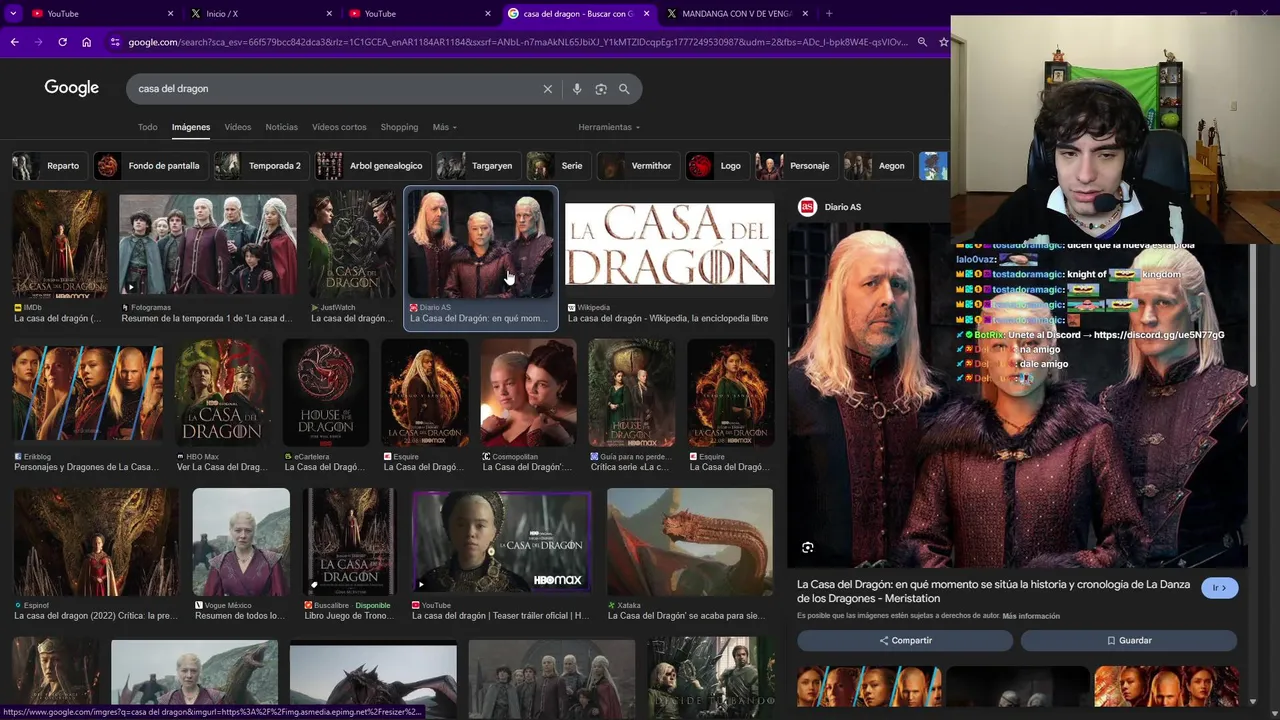Filter by Targaryen chip
Image resolution: width=1280 pixels, height=720 pixels.
477,166
